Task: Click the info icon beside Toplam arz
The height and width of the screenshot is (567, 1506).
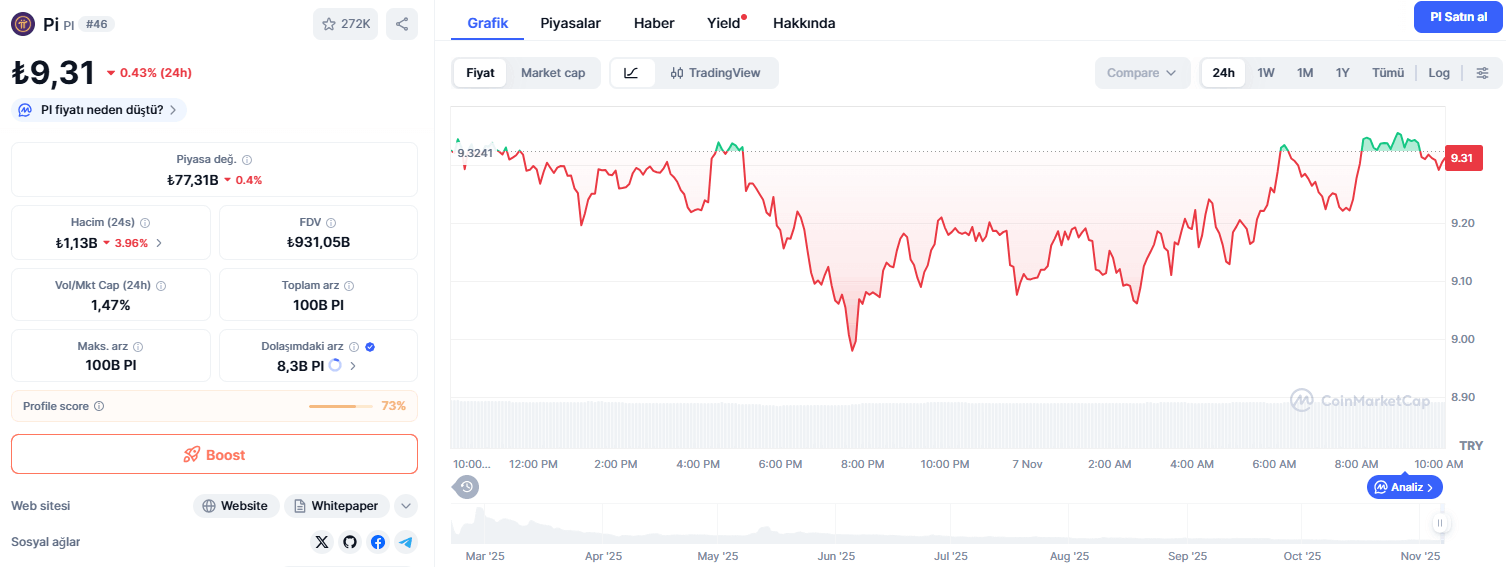Action: 349,286
